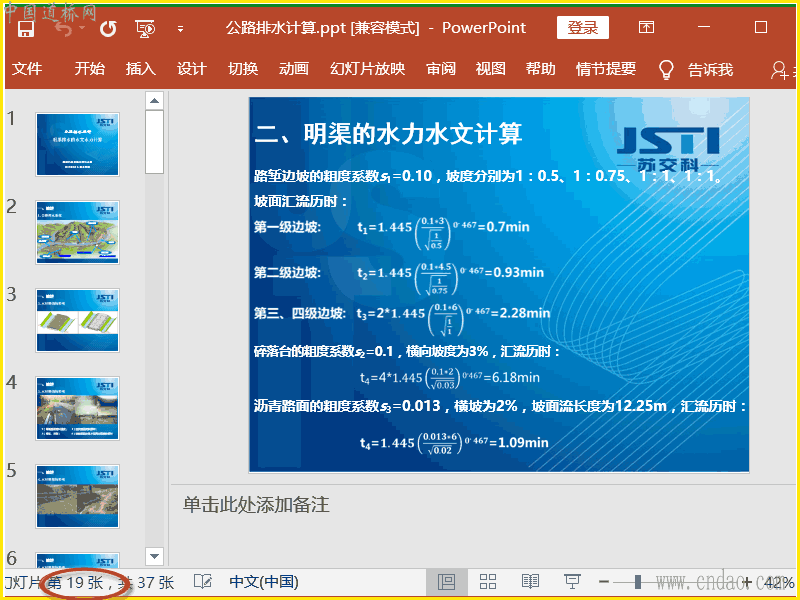
Task: Open the 幻灯片放映 ribbon tab
Action: 367,69
